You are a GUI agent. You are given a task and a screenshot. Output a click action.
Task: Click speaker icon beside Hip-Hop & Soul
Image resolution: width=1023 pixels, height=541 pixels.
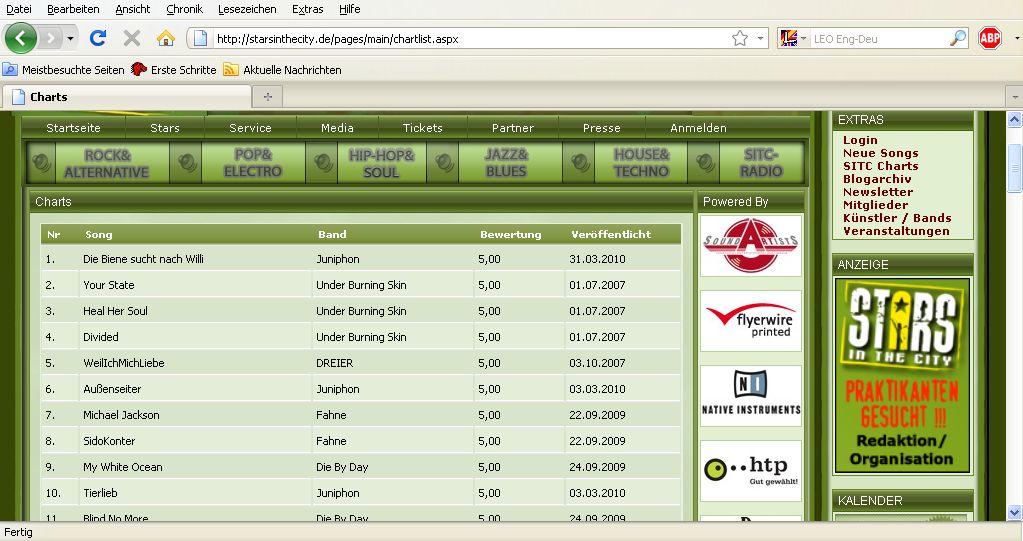[323, 162]
